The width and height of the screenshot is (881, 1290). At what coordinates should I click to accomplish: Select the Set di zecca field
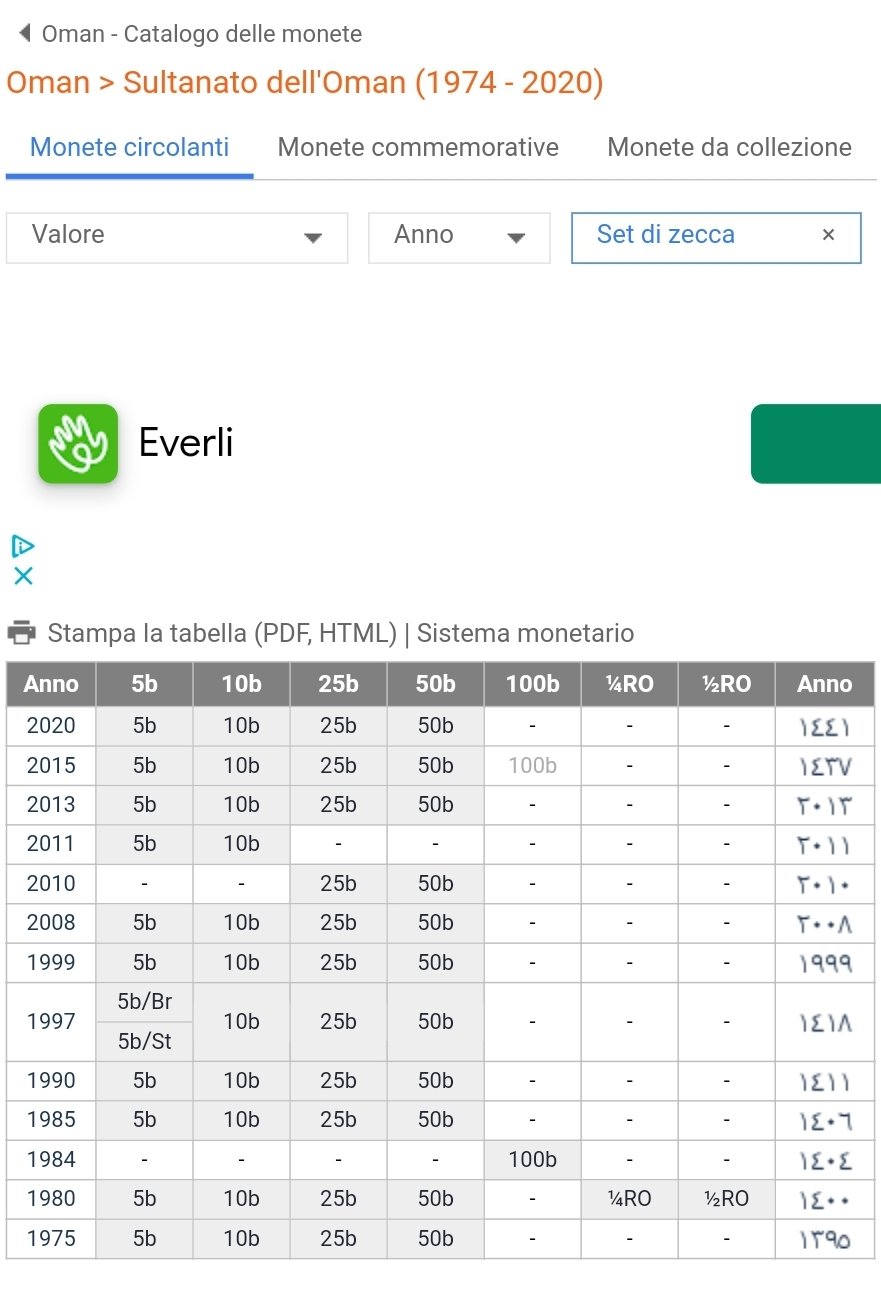[690, 235]
